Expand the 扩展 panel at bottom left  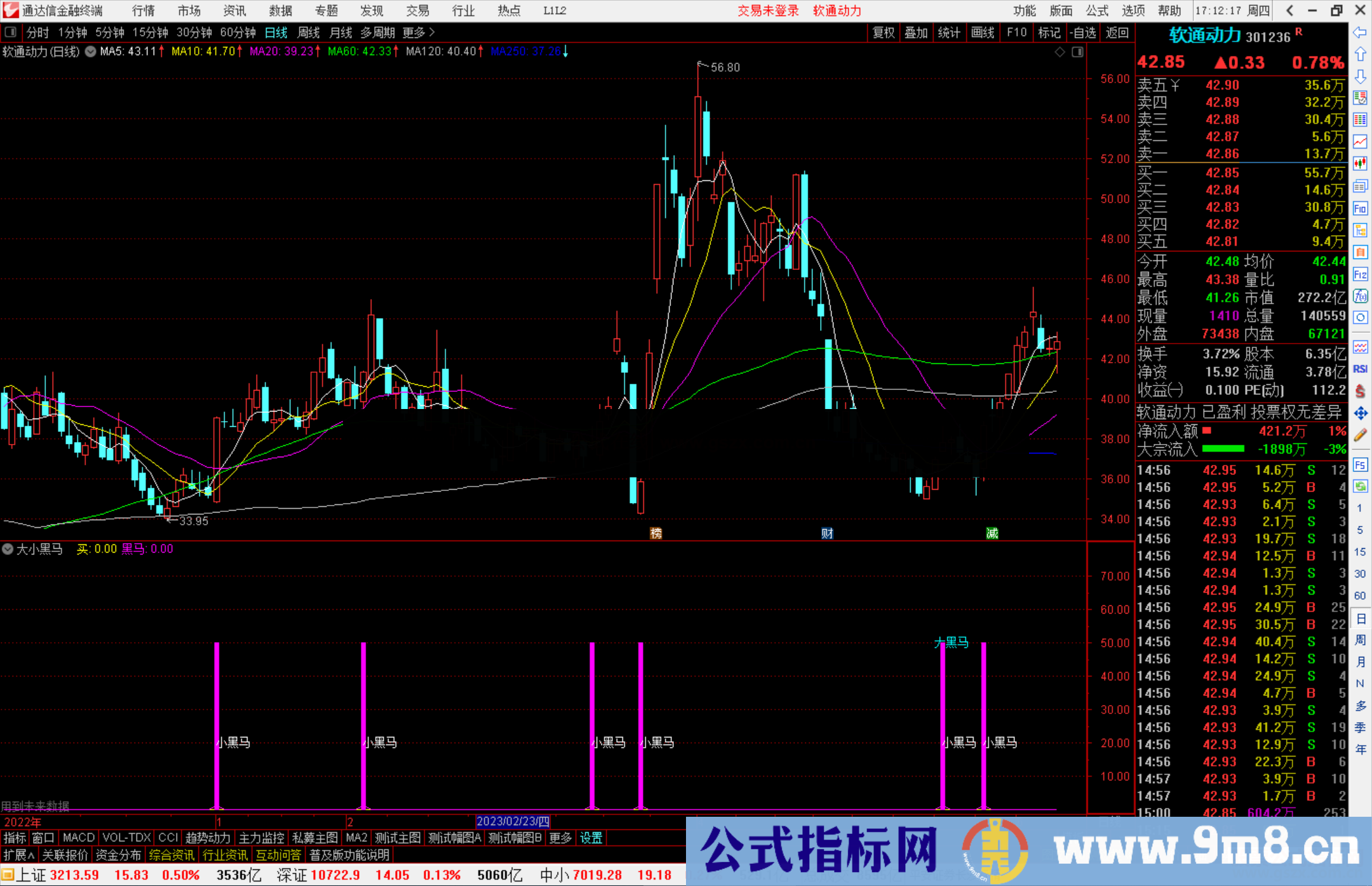coord(17,855)
